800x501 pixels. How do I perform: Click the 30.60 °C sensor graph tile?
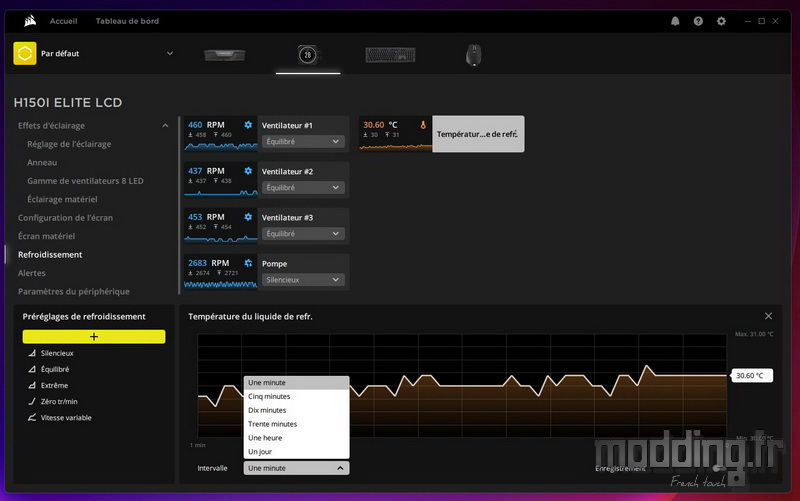pyautogui.click(x=395, y=134)
